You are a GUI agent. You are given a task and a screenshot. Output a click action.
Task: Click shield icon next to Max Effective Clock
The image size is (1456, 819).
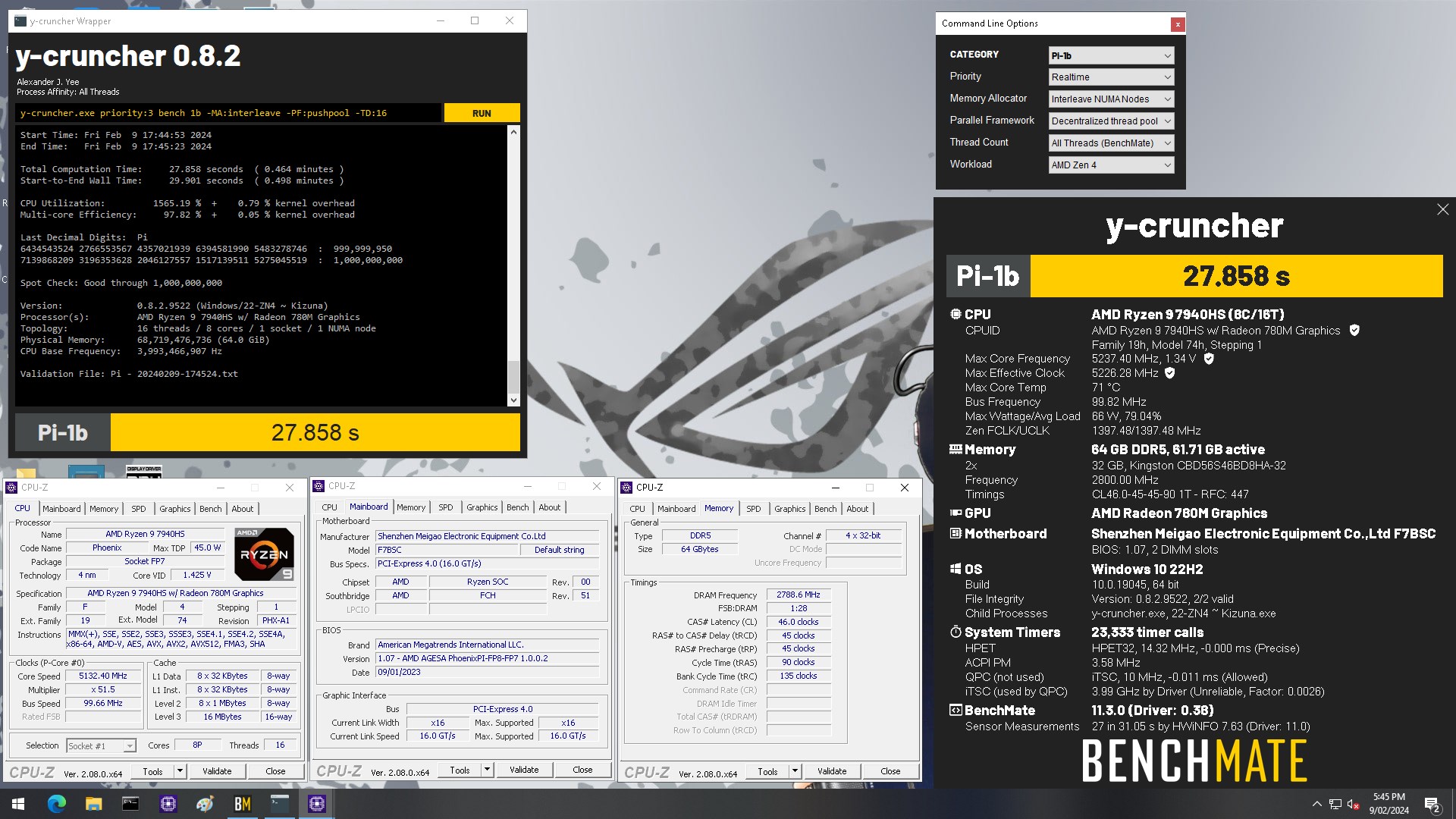pos(1169,373)
